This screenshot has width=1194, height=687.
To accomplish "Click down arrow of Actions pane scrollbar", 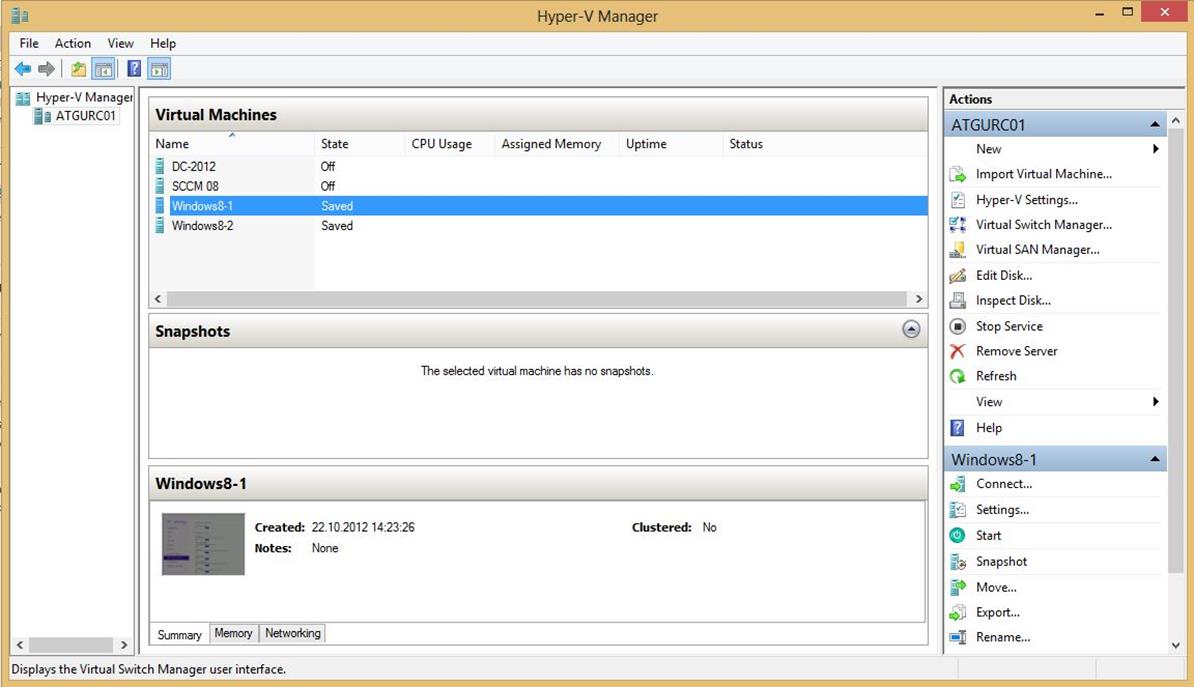I will click(x=1176, y=645).
